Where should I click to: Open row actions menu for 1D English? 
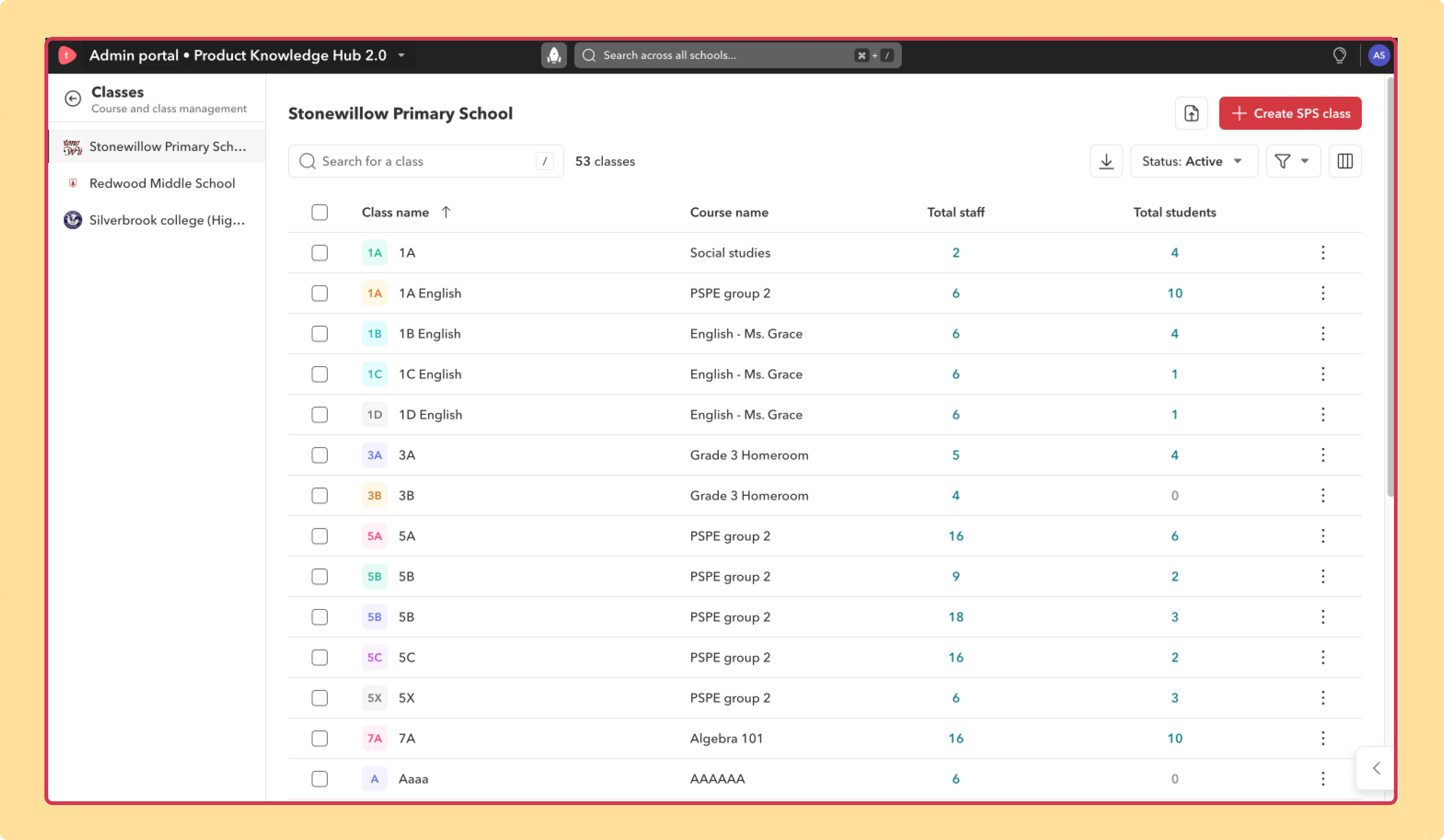[1323, 414]
